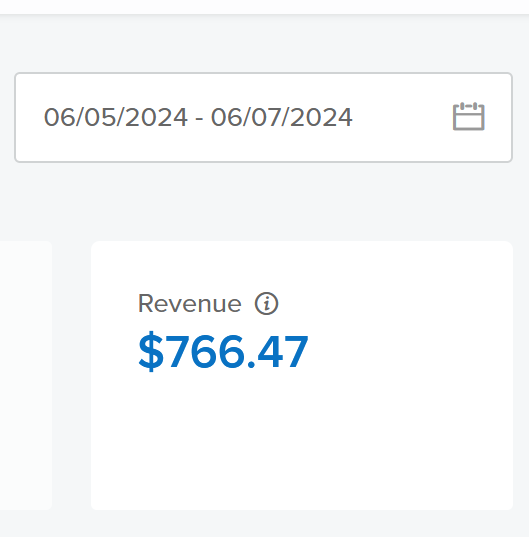Click the year 2024 in the start date
Image resolution: width=529 pixels, height=537 pixels.
coord(156,117)
